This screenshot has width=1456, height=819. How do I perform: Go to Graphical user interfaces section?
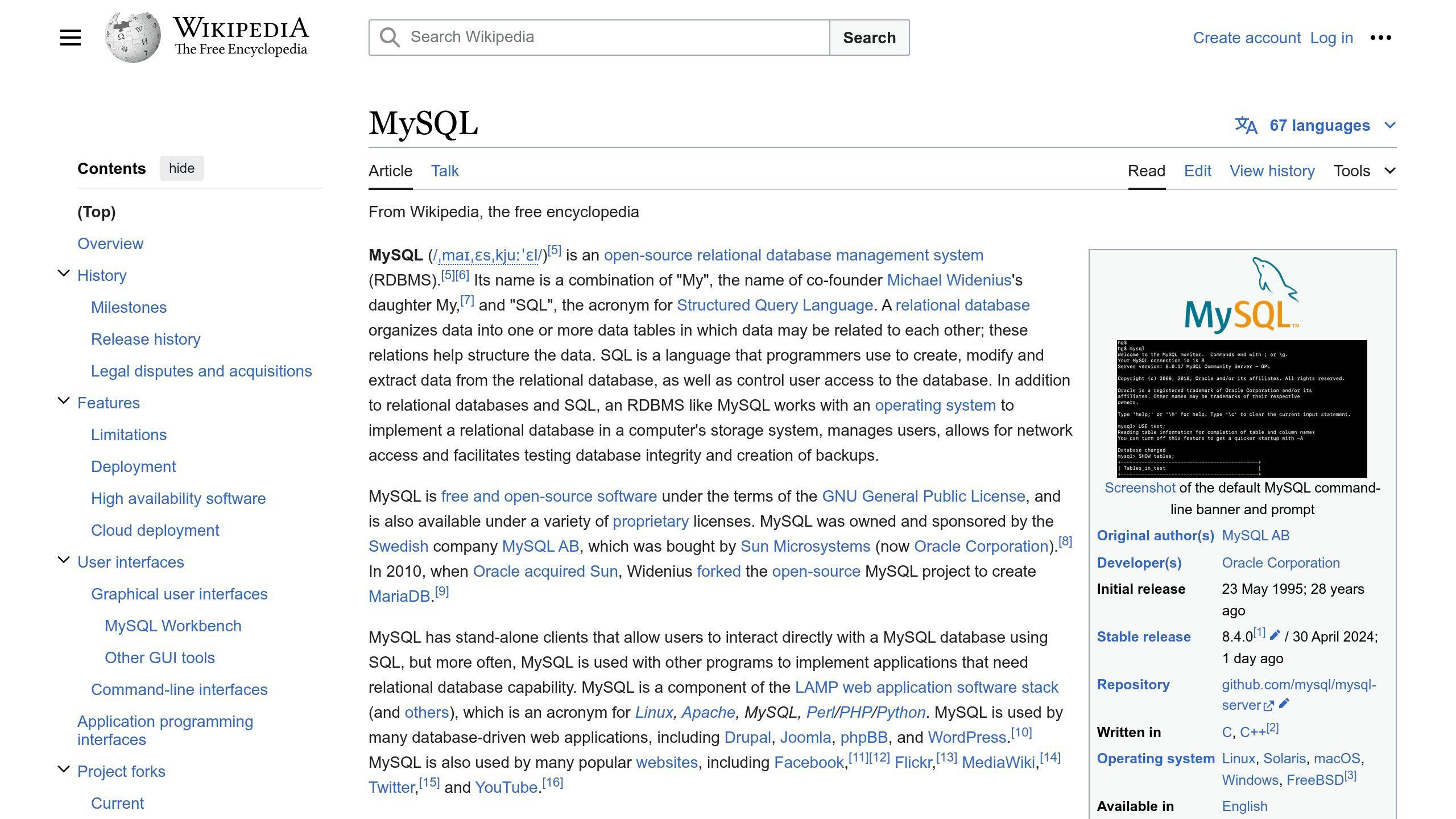pos(179,594)
